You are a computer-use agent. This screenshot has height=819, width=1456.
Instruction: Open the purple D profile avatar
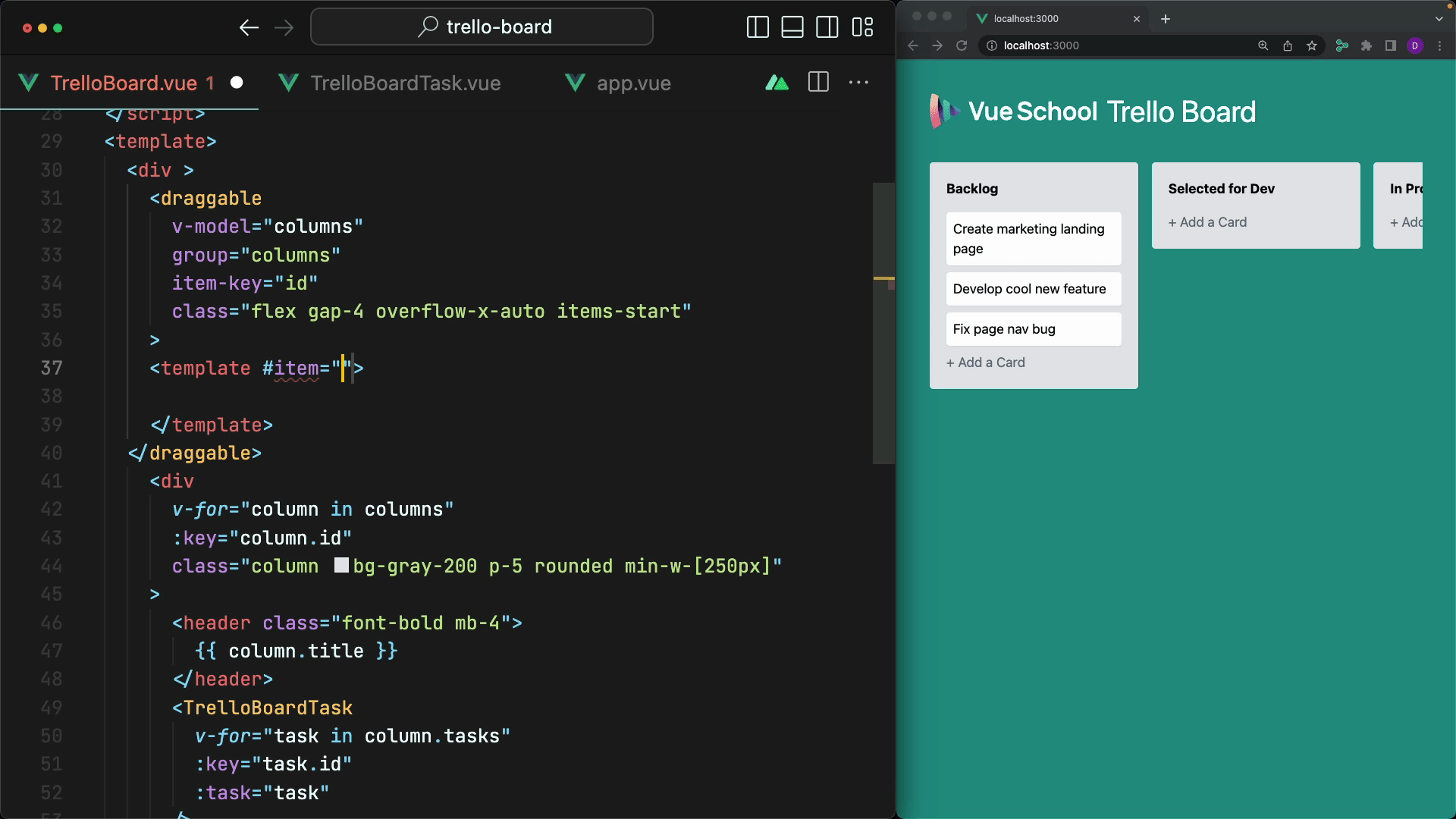(x=1415, y=45)
